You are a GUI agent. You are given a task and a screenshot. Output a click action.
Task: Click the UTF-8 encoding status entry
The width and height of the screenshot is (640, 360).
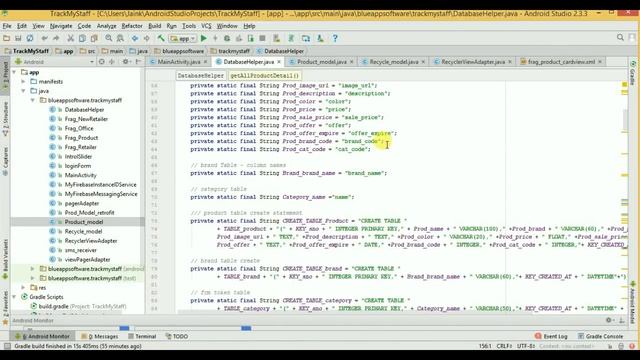point(526,346)
